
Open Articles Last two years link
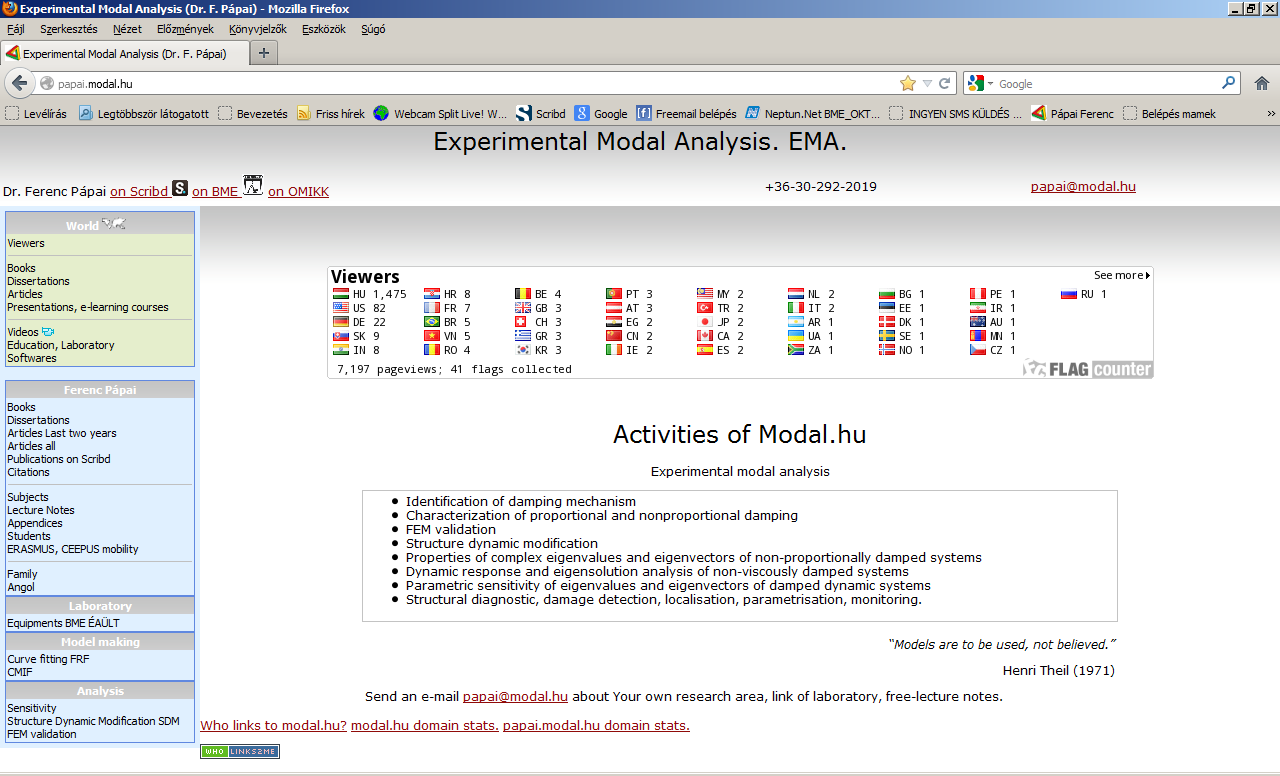point(62,433)
